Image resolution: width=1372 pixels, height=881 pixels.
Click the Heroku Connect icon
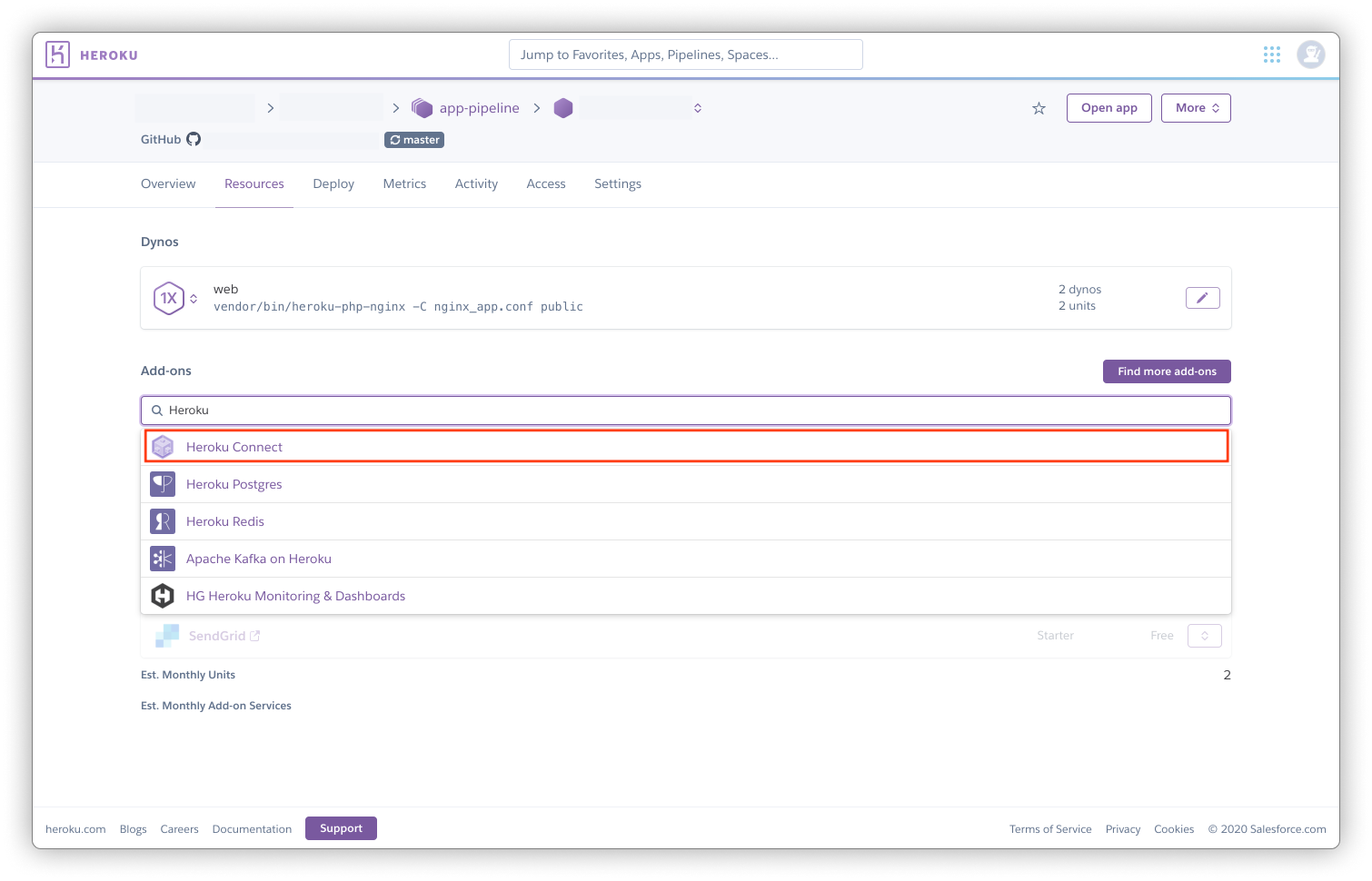point(163,447)
